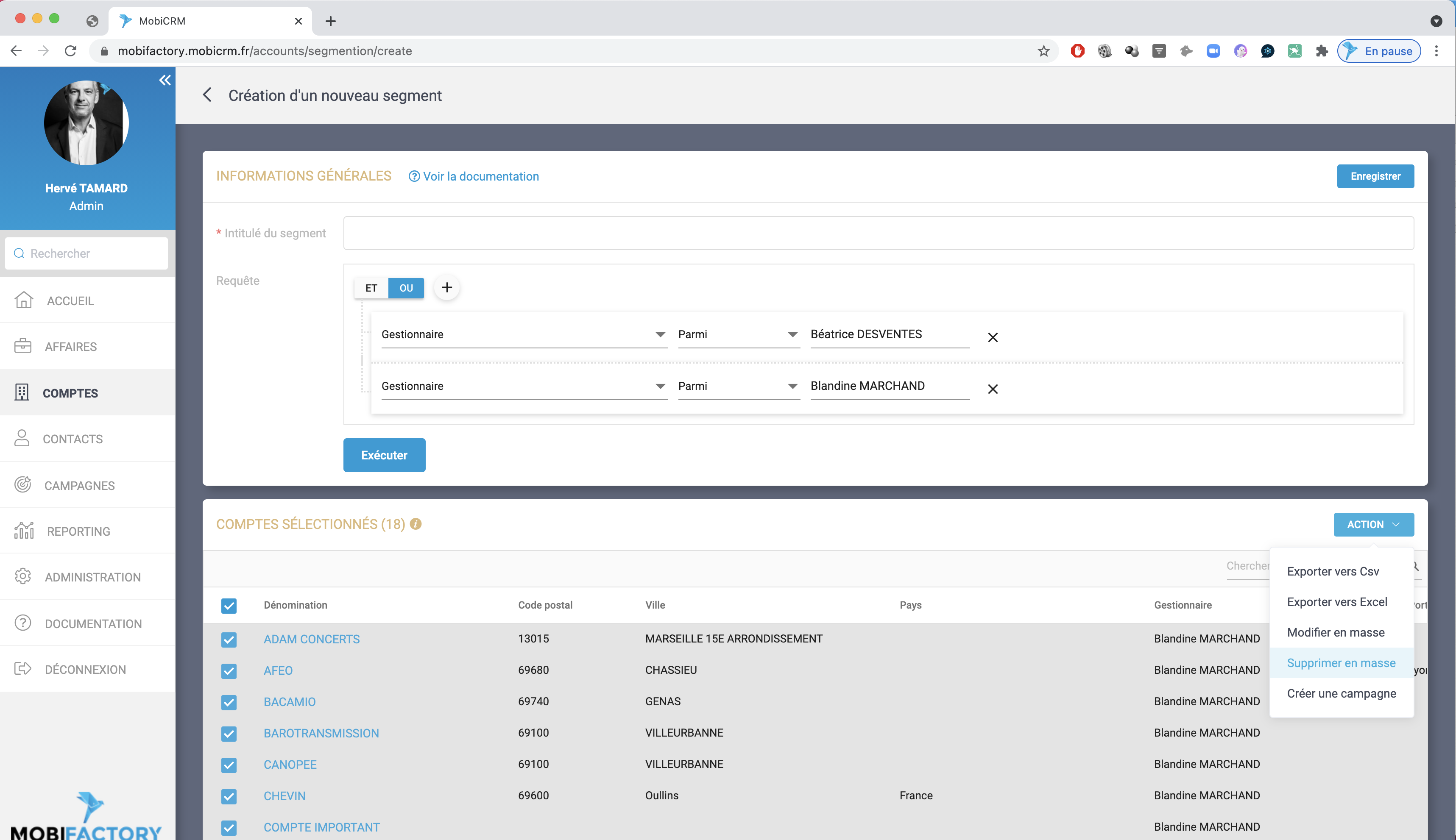This screenshot has height=840, width=1456.
Task: Collapse the sidebar with double chevron icon
Action: point(165,80)
